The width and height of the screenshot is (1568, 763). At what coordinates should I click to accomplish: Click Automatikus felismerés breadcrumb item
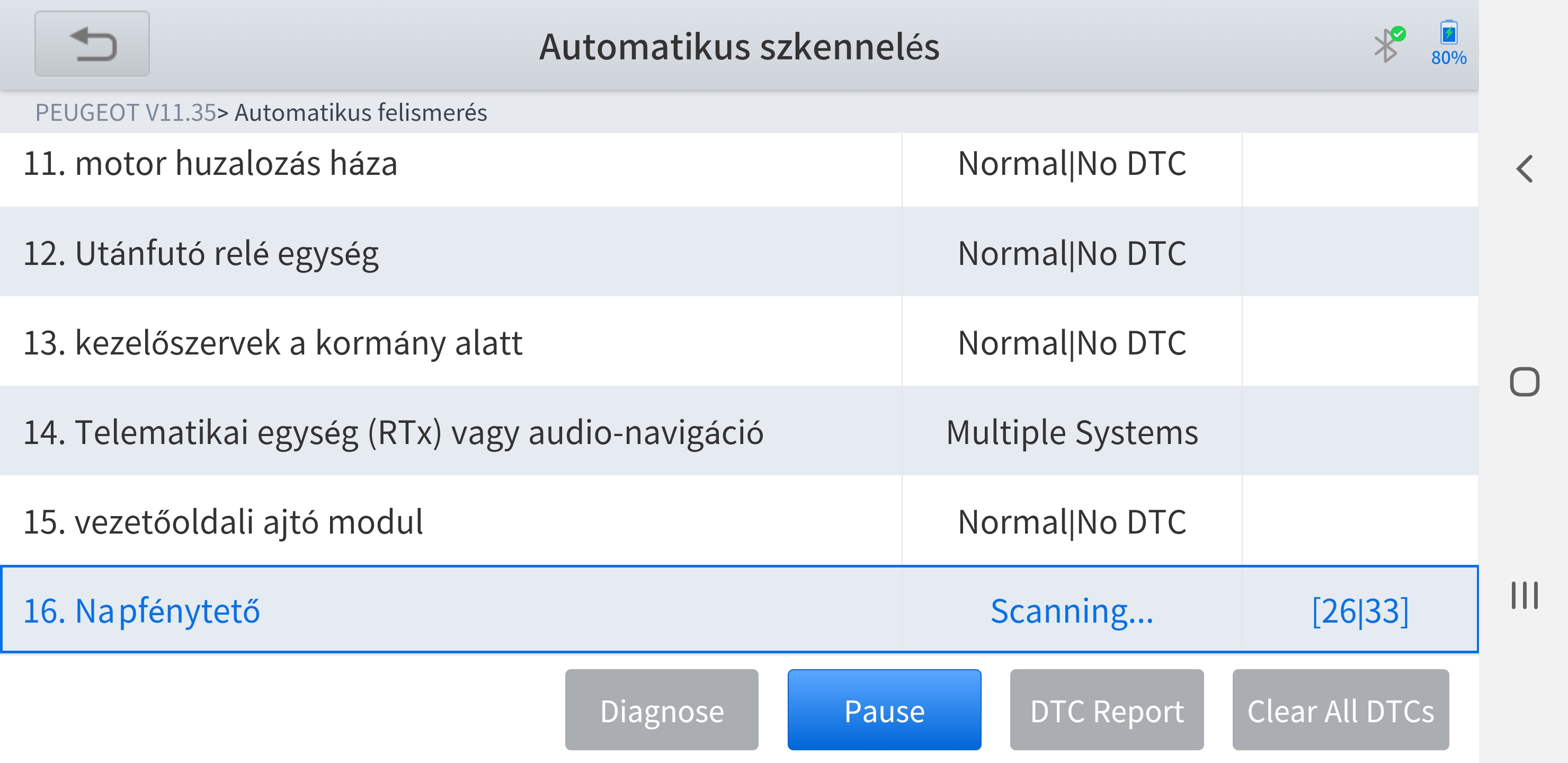click(x=360, y=113)
